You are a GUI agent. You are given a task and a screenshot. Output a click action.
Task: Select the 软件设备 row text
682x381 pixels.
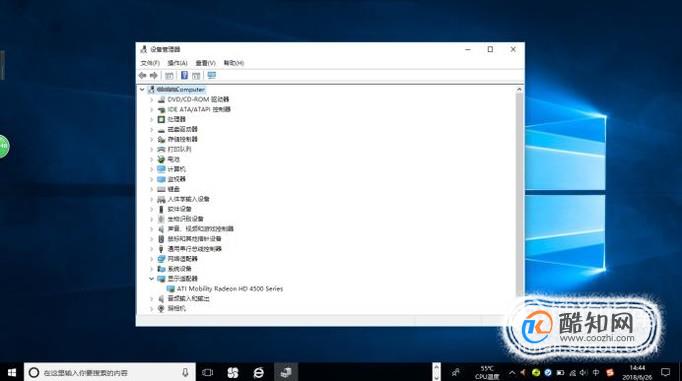click(180, 209)
